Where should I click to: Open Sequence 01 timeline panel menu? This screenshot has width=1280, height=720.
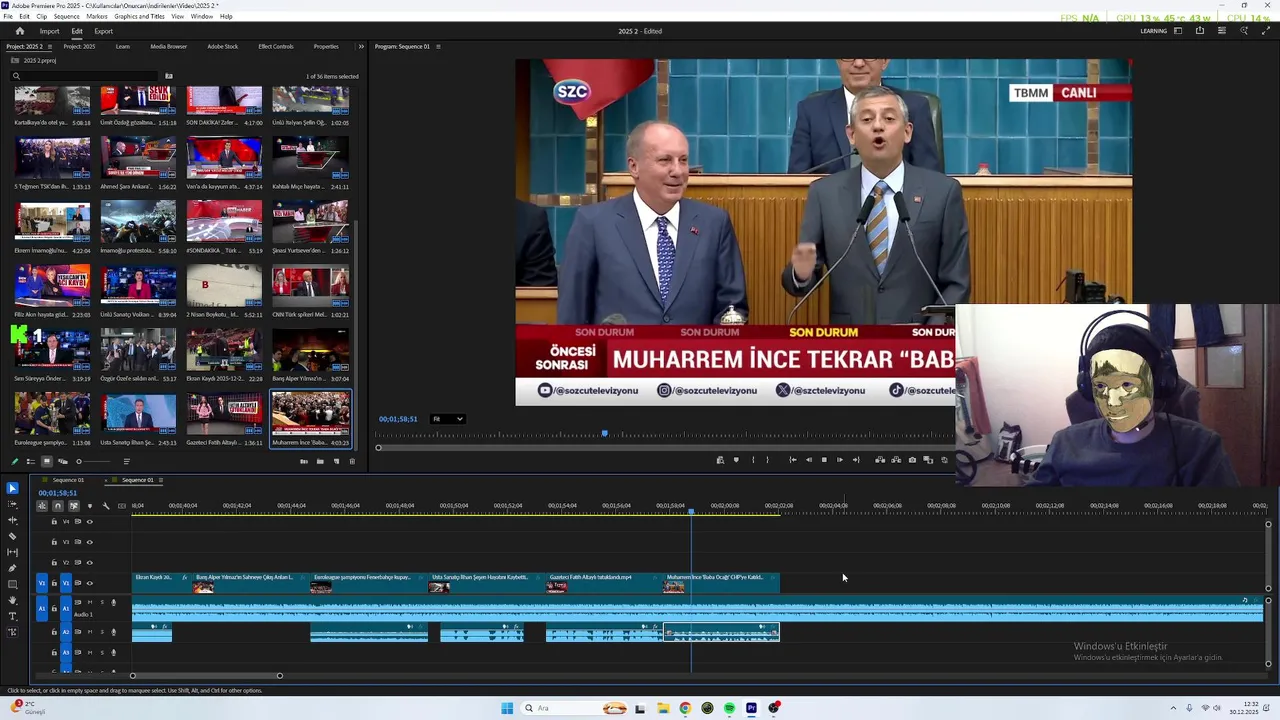(162, 480)
